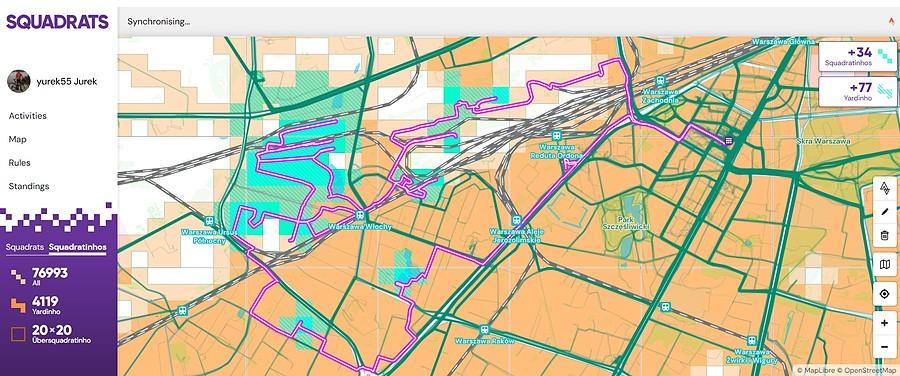Image resolution: width=900 pixels, height=376 pixels.
Task: Click the Warszawa Ursus Północny station icon
Action: tap(209, 221)
